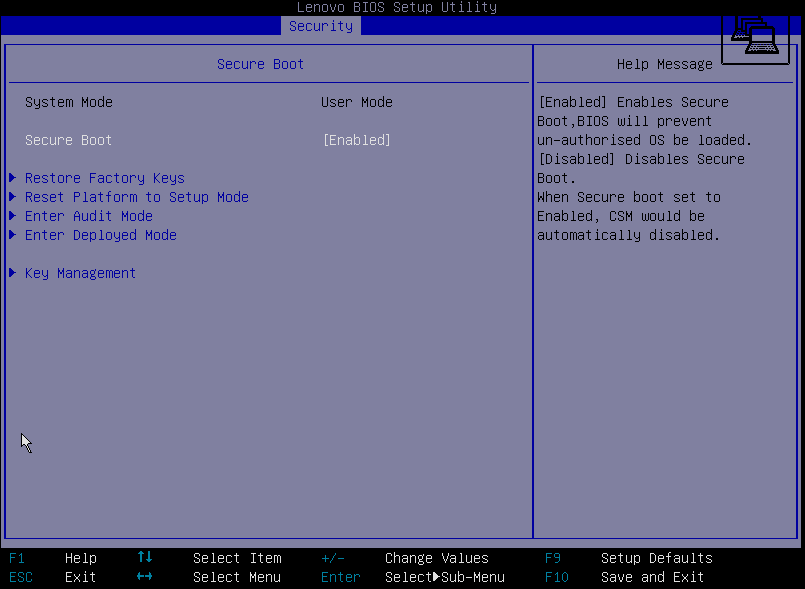Click the Enter key hint in the footer
This screenshot has height=589, width=805.
click(x=340, y=577)
